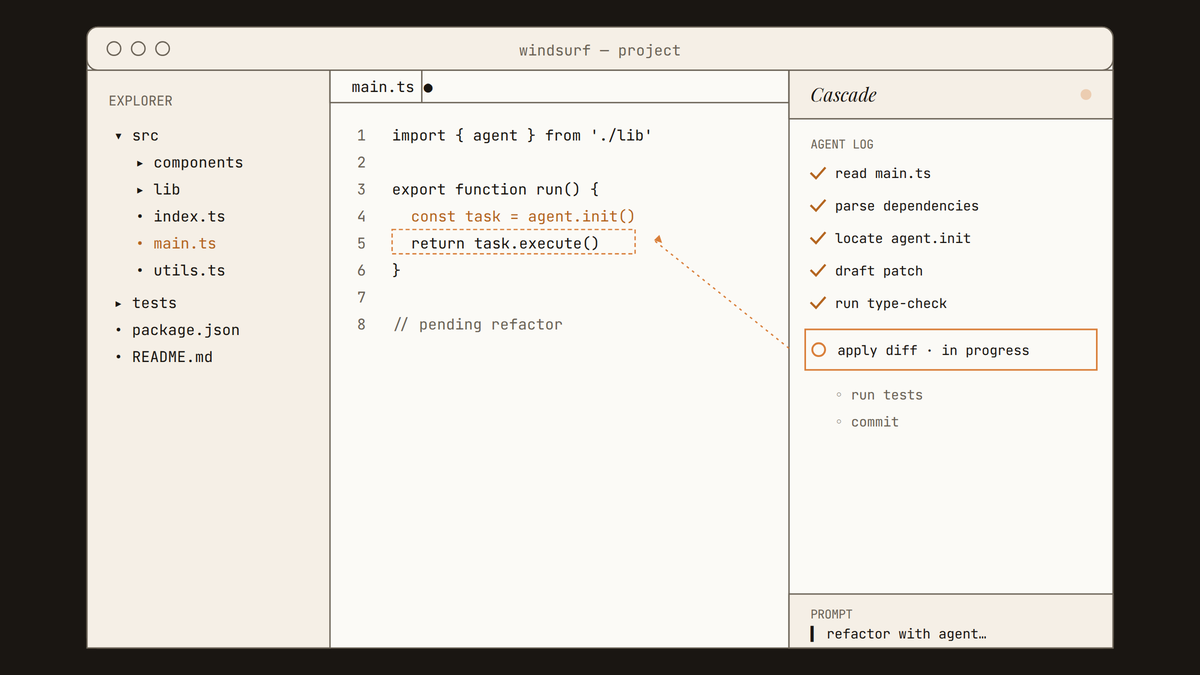
Task: Place cursor in '// pending refactor' comment
Action: click(x=478, y=325)
